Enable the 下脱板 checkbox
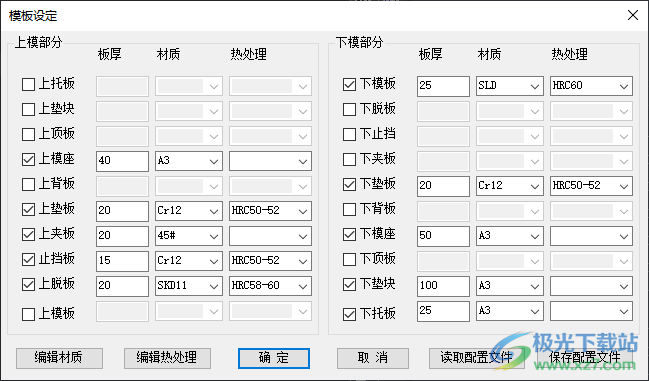This screenshot has height=381, width=649. pyautogui.click(x=349, y=110)
